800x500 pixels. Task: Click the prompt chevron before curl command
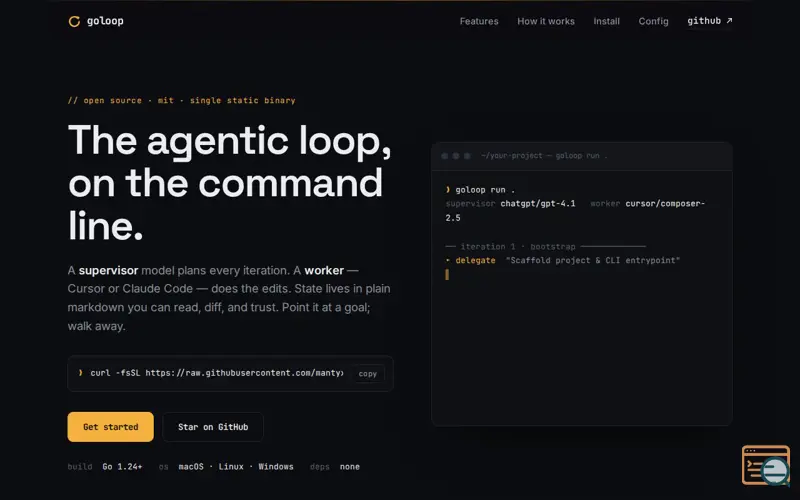80,373
